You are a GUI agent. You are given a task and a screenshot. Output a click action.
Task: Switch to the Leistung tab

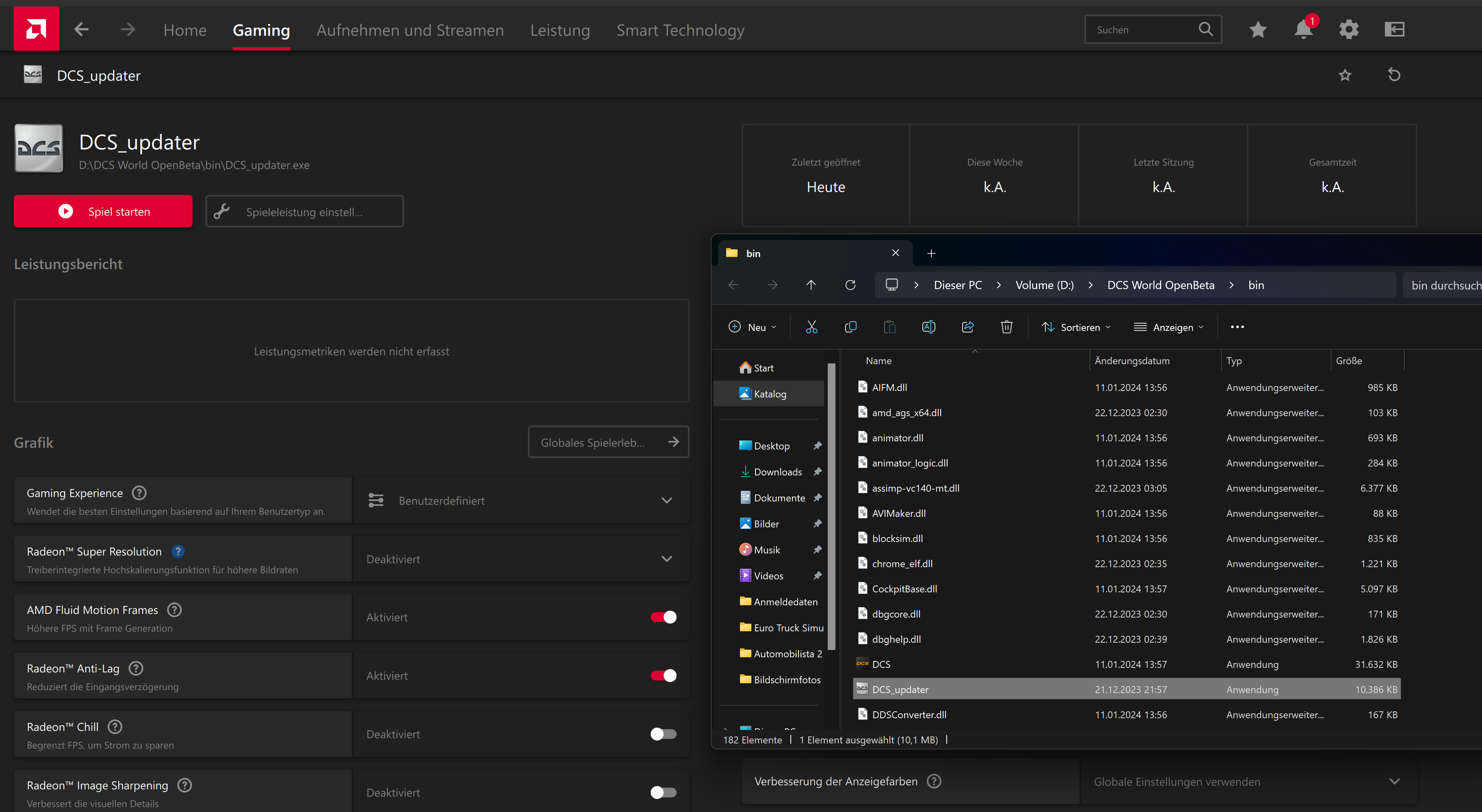click(x=560, y=30)
